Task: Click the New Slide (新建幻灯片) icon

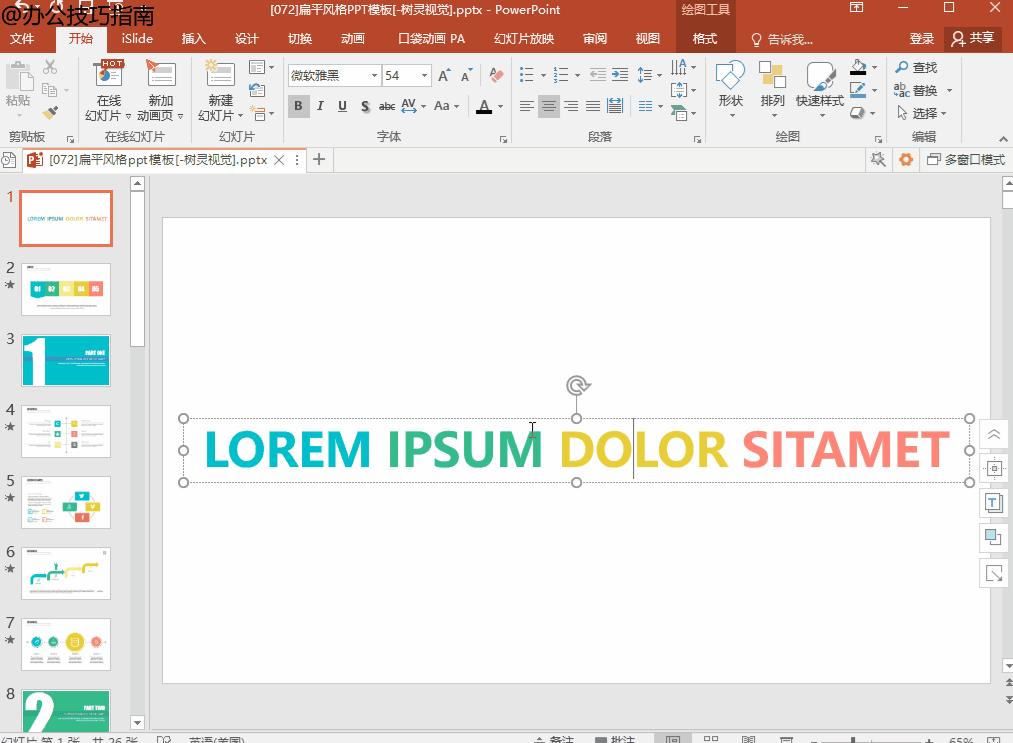Action: [x=220, y=76]
